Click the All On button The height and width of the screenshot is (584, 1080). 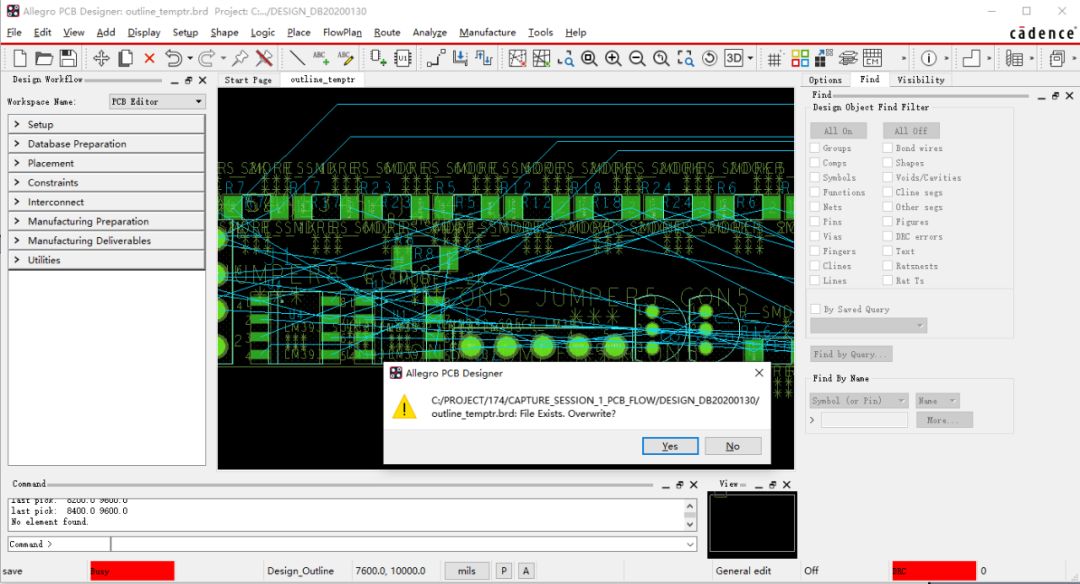point(838,131)
